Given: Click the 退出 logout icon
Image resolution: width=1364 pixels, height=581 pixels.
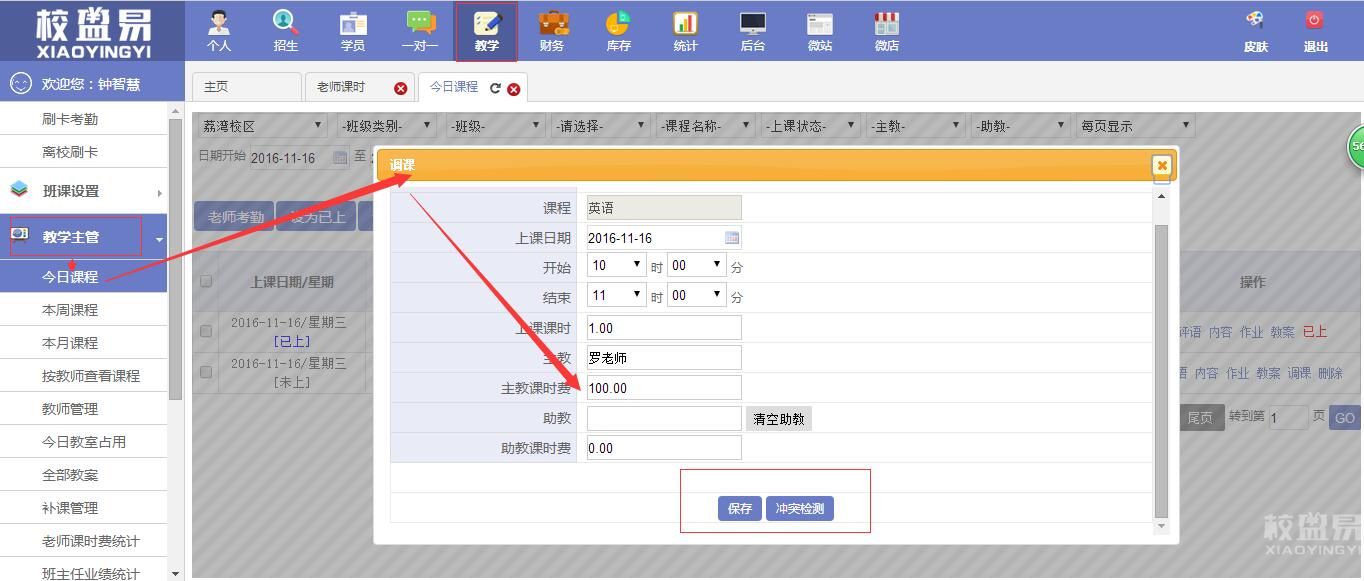Looking at the screenshot, I should pyautogui.click(x=1315, y=20).
